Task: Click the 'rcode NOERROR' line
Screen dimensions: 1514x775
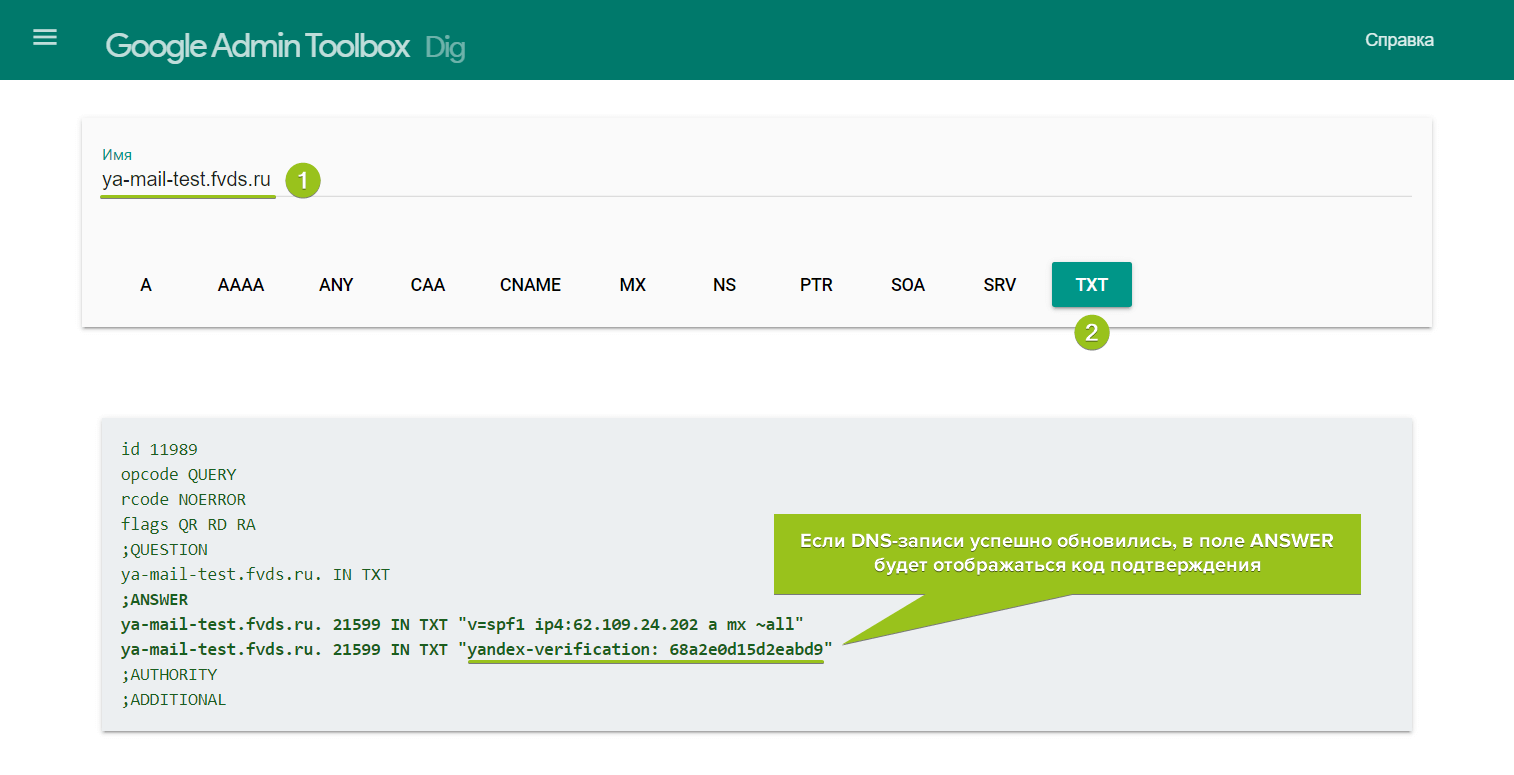Action: (183, 500)
